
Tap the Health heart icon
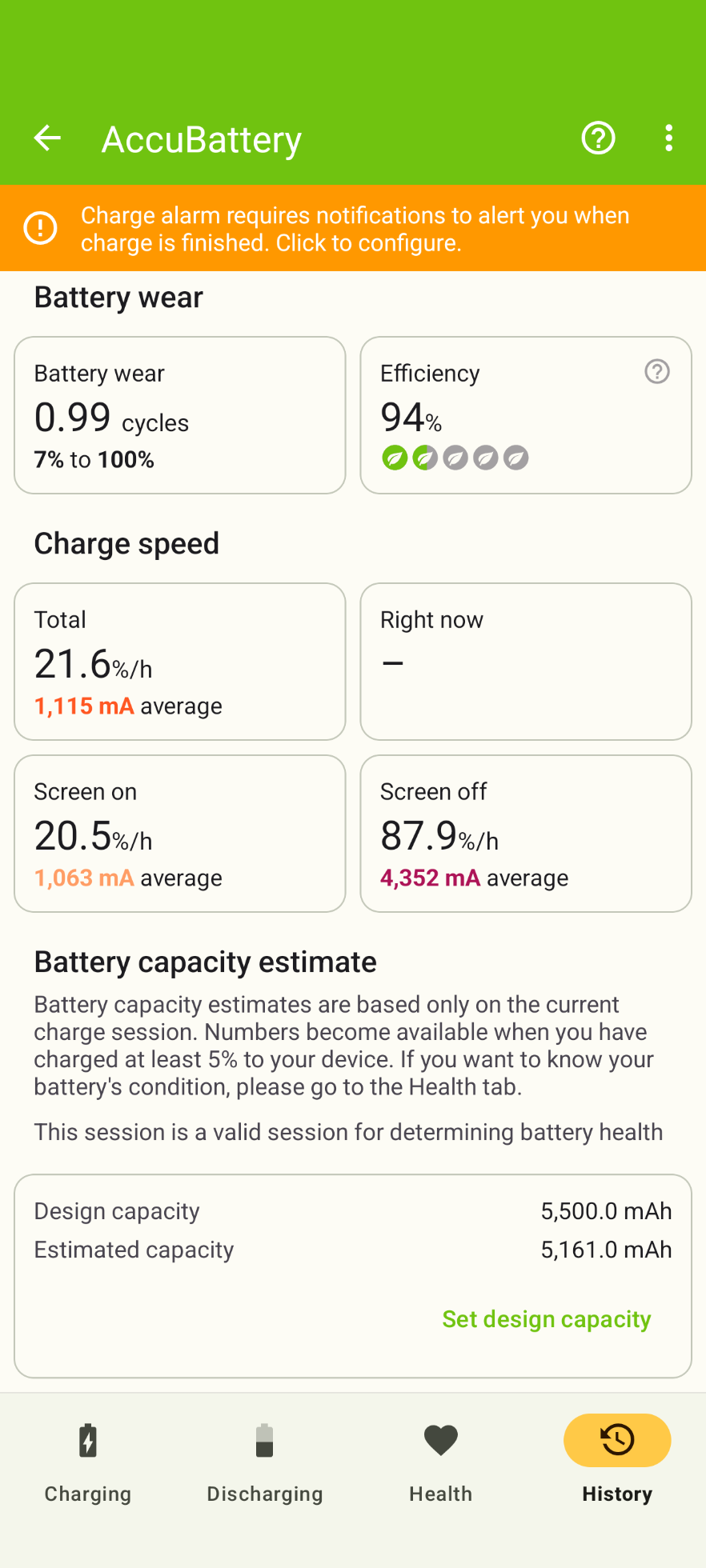point(440,1441)
